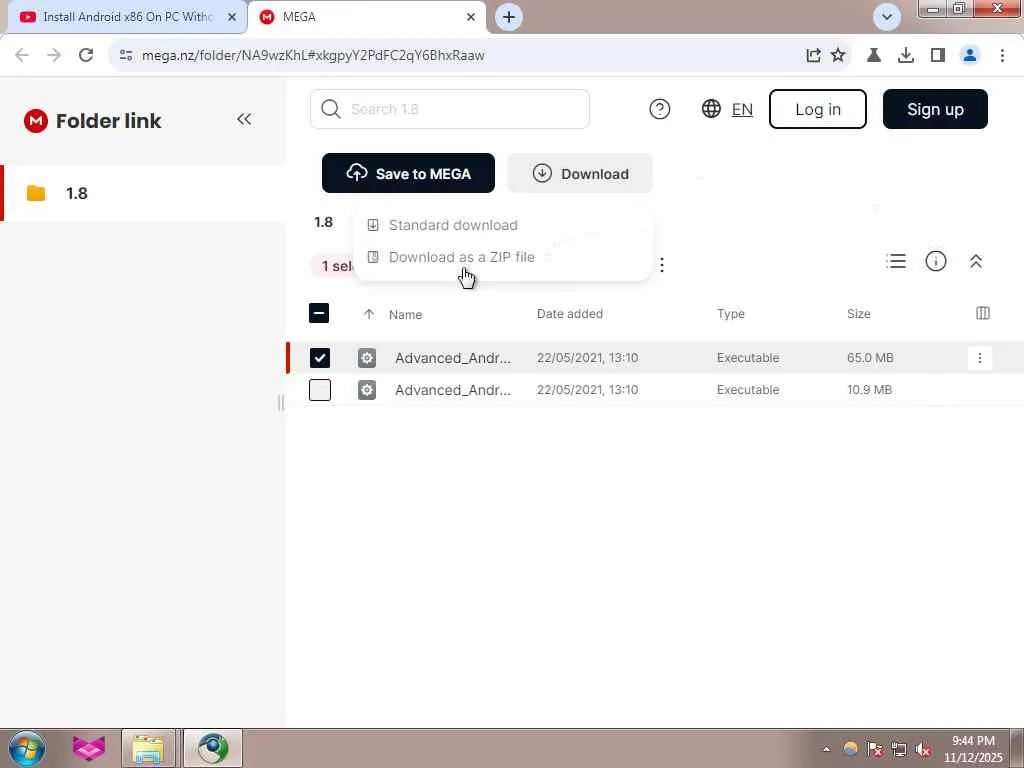The height and width of the screenshot is (768, 1024).
Task: Open Chrome three-dot menu
Action: (1002, 56)
